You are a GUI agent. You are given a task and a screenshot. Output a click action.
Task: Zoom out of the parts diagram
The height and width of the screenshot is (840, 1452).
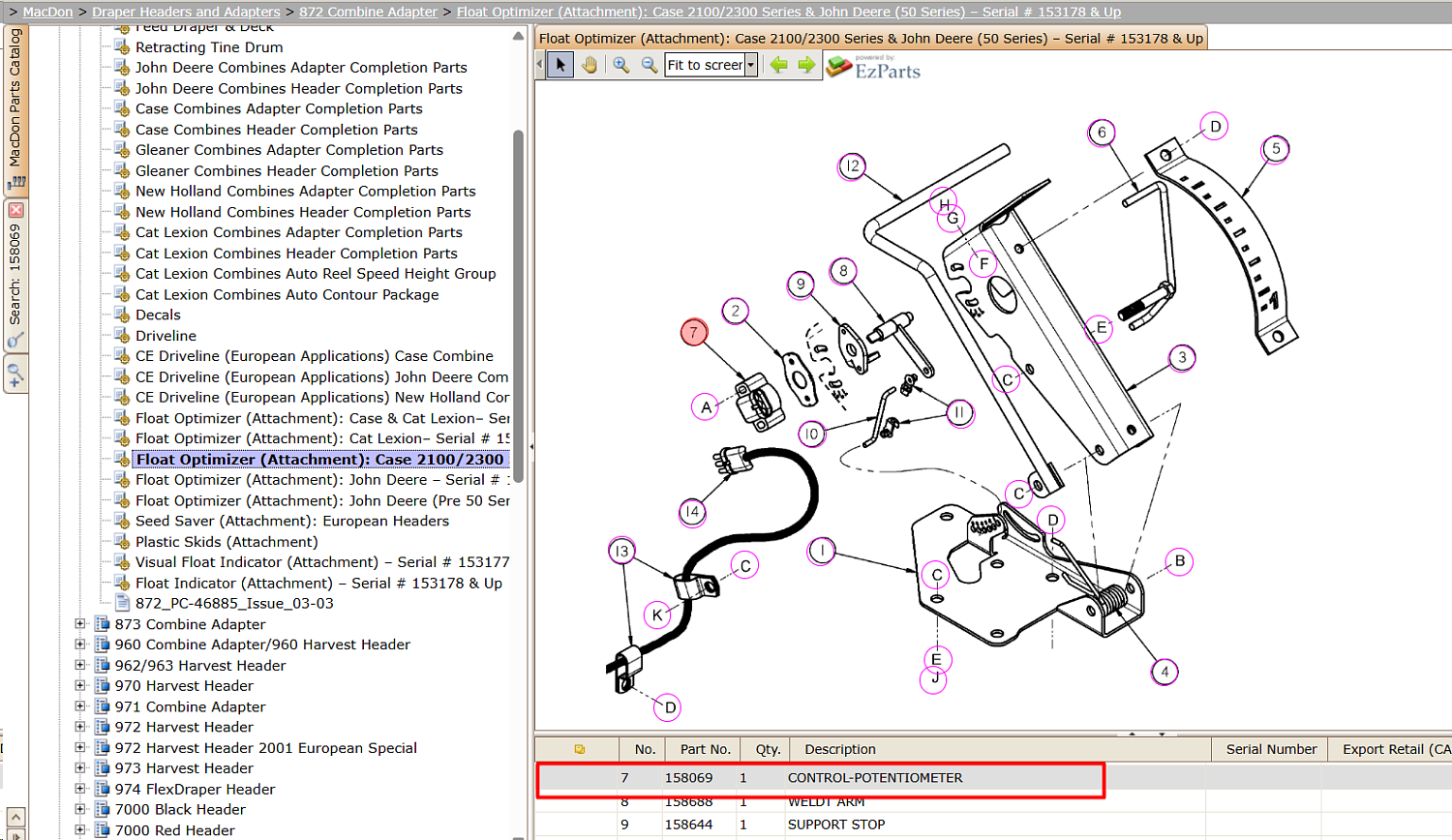(x=650, y=65)
